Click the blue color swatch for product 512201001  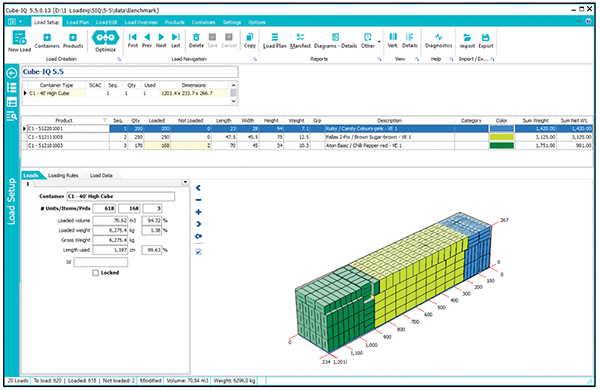[x=501, y=129]
